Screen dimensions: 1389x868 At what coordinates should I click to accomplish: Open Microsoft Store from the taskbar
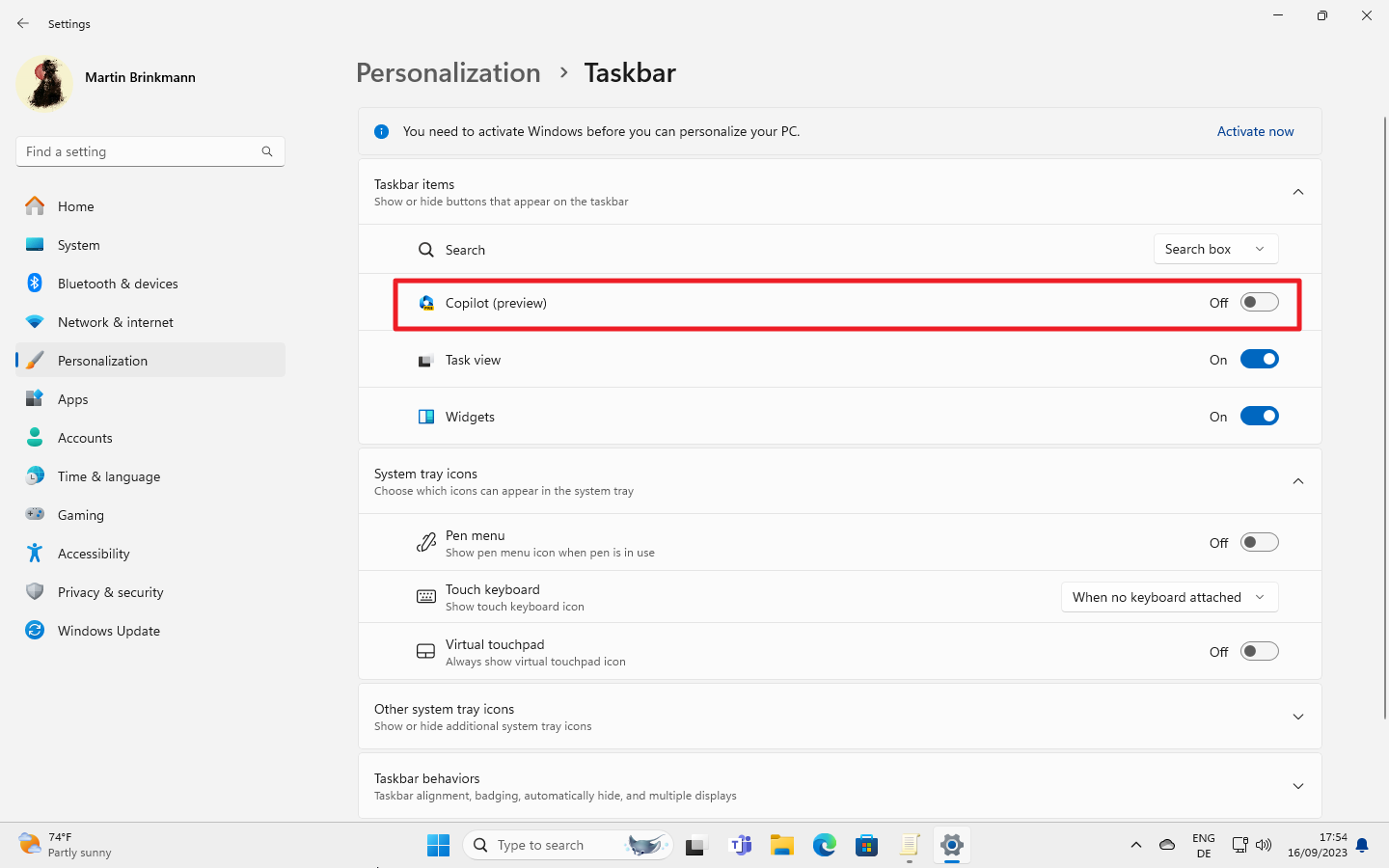pyautogui.click(x=867, y=846)
